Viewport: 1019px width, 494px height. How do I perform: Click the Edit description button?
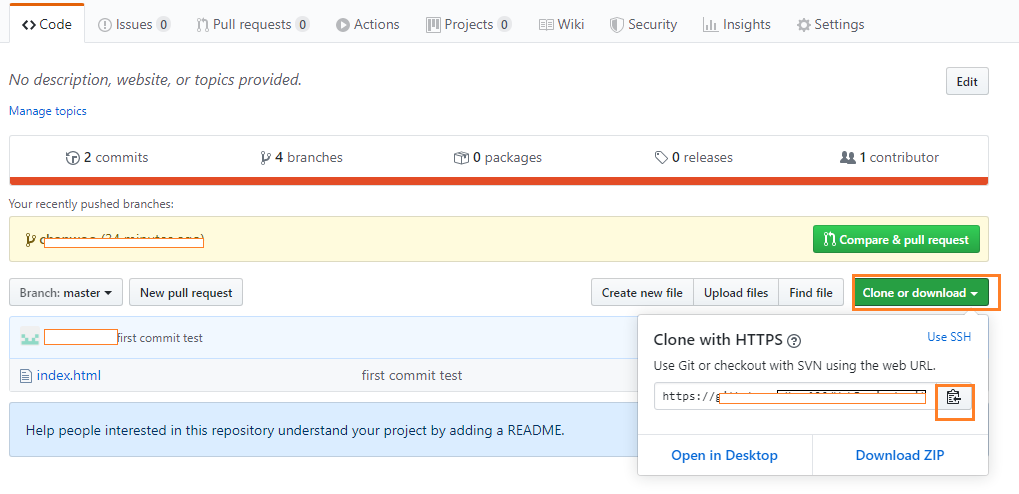coord(967,81)
